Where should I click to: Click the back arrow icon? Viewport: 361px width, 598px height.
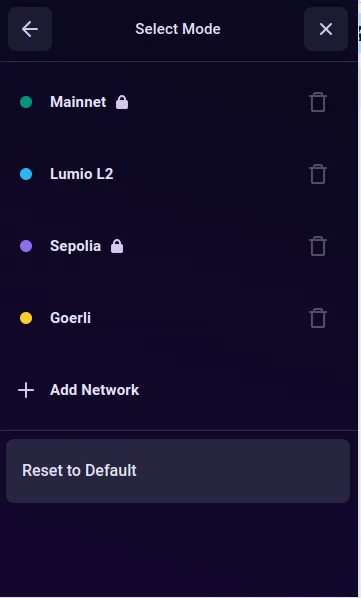tap(30, 29)
